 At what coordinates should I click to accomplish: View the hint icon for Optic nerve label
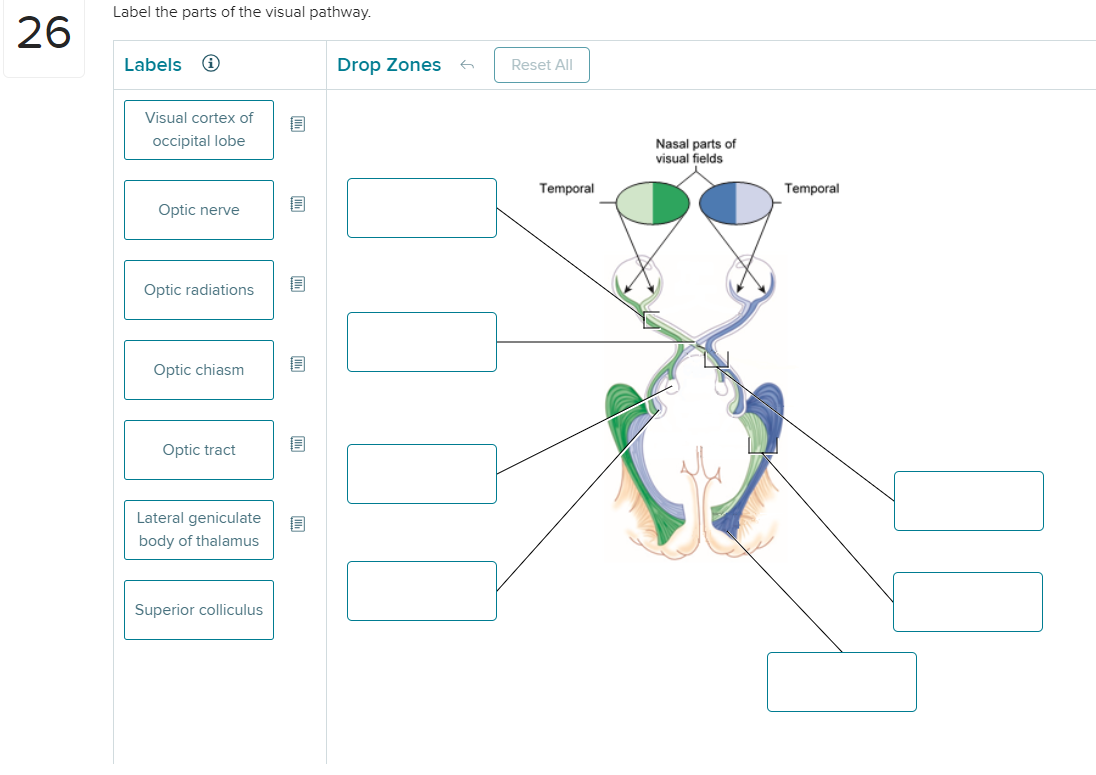[x=297, y=204]
